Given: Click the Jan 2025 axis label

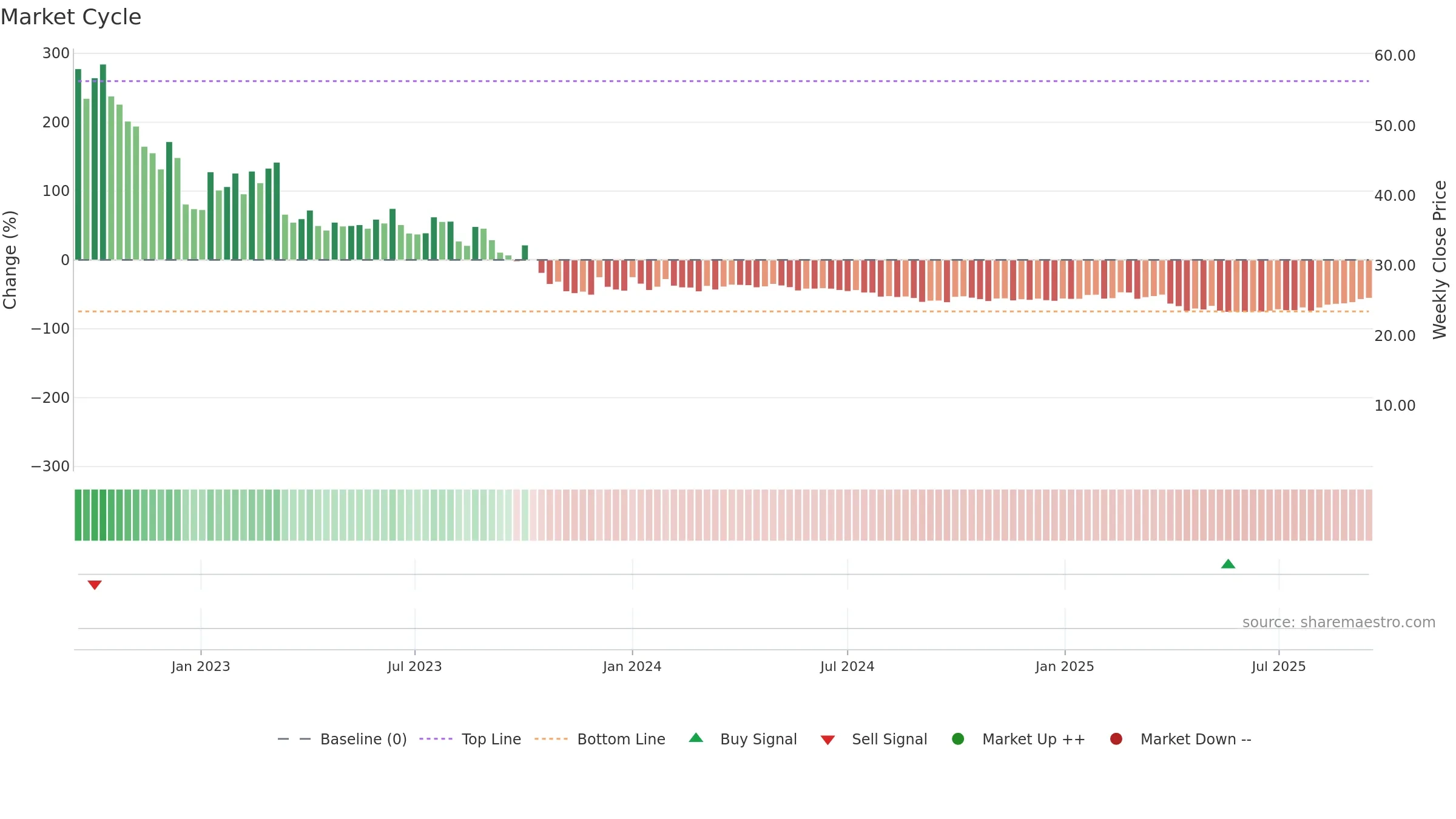Looking at the screenshot, I should [1065, 667].
